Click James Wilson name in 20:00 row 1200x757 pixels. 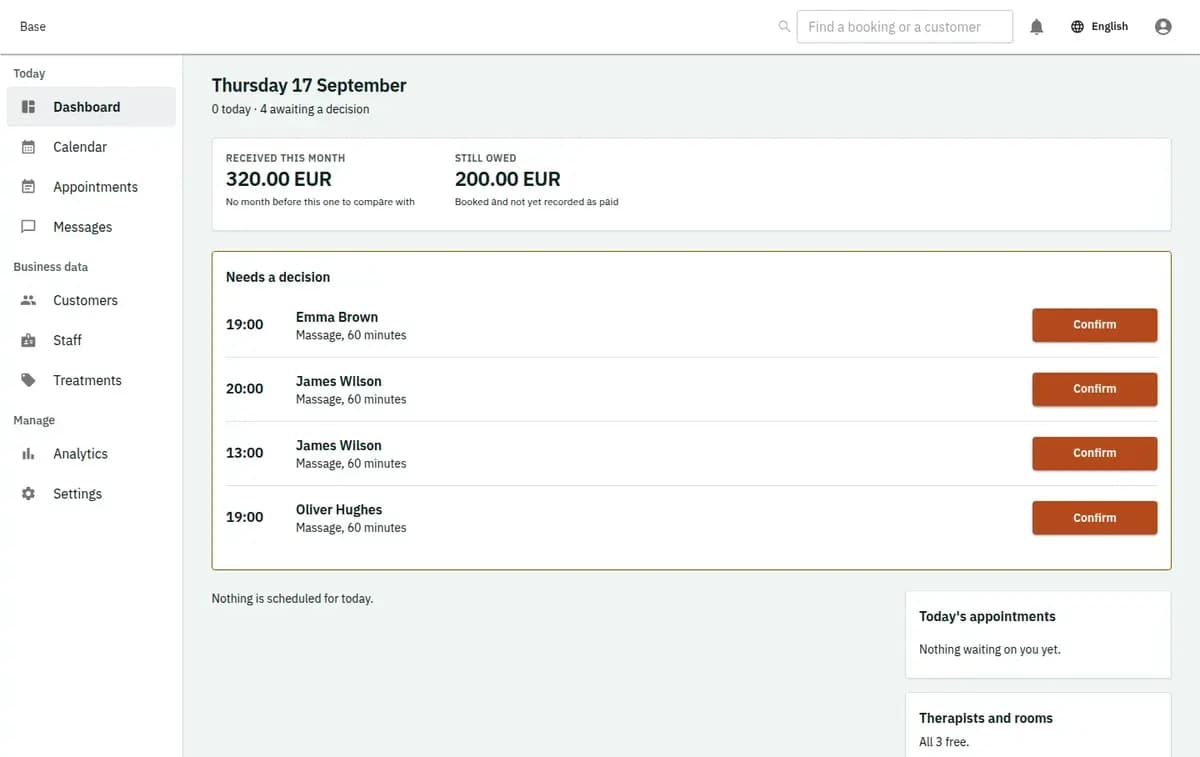coord(339,381)
